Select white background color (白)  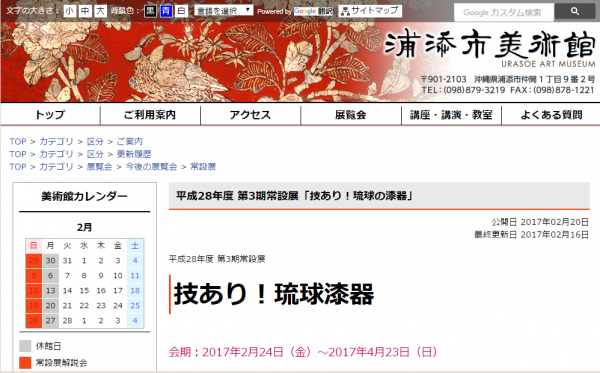pyautogui.click(x=181, y=11)
